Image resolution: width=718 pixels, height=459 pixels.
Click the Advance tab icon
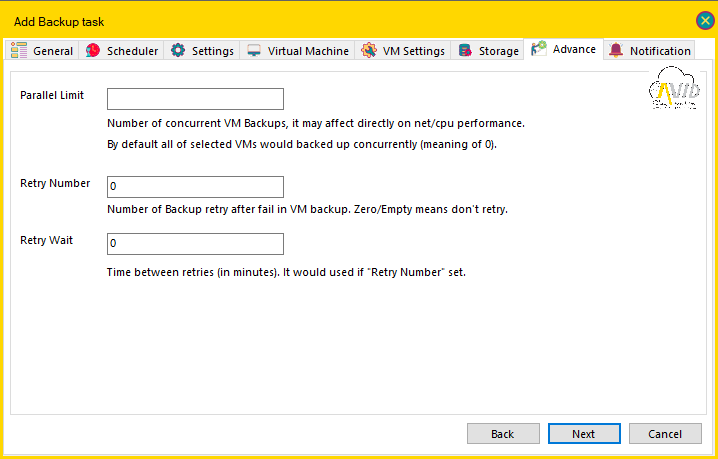[x=539, y=49]
